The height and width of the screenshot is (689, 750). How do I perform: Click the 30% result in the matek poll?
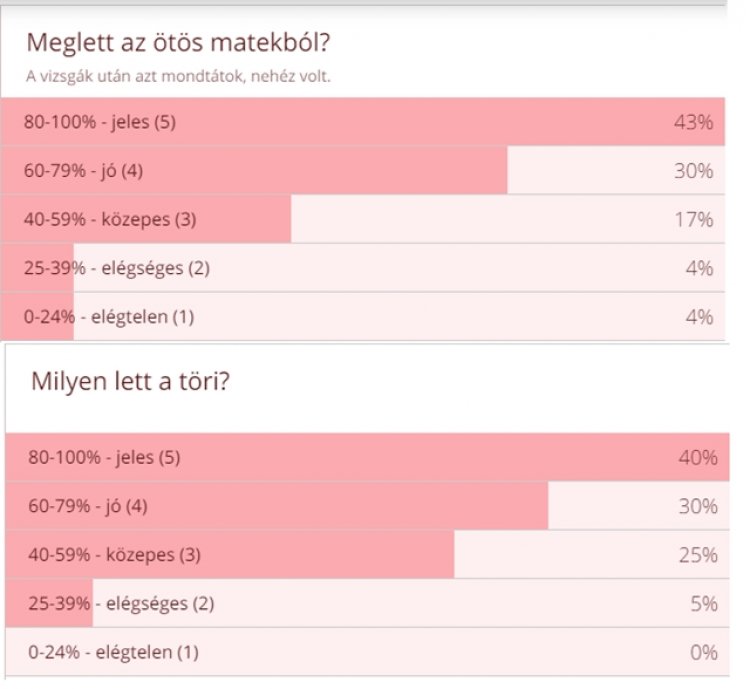pyautogui.click(x=693, y=171)
